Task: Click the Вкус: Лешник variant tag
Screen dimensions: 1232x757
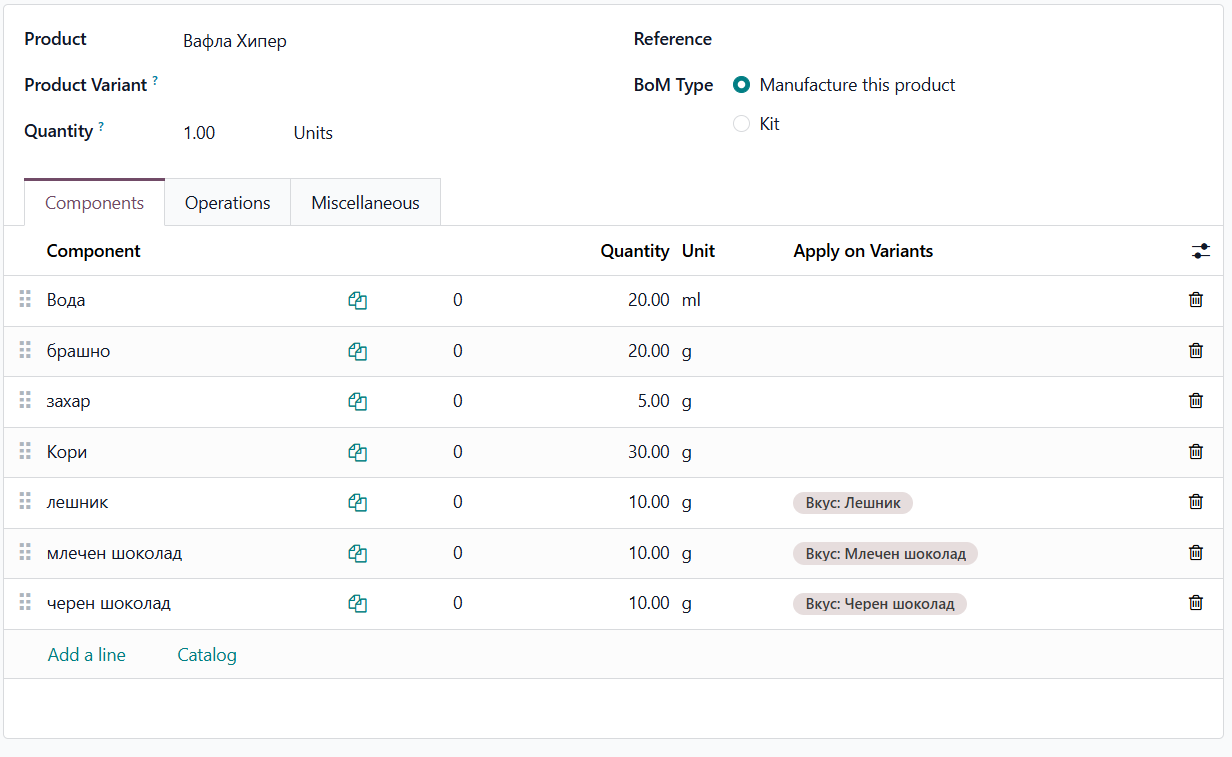Action: (852, 503)
